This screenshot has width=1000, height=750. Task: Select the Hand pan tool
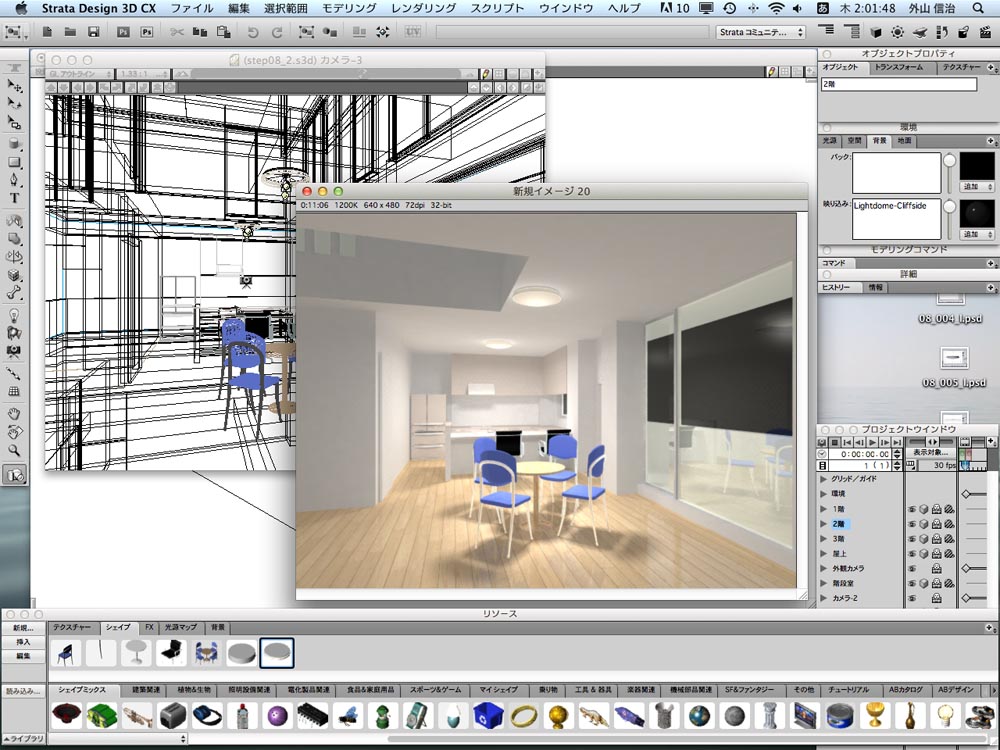click(x=14, y=414)
